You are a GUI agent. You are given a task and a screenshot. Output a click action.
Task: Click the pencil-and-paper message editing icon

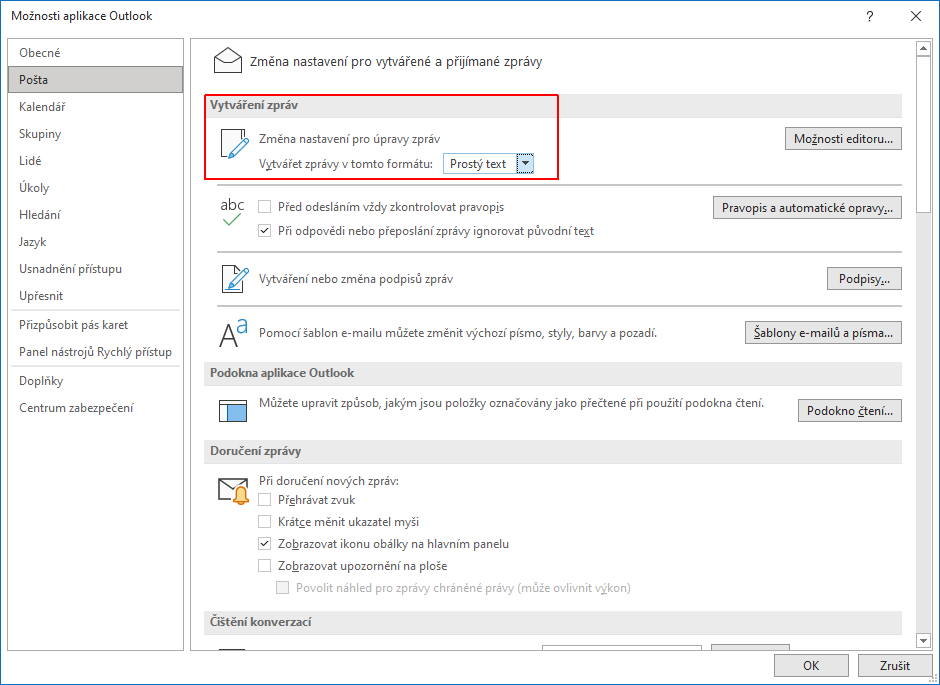click(233, 145)
